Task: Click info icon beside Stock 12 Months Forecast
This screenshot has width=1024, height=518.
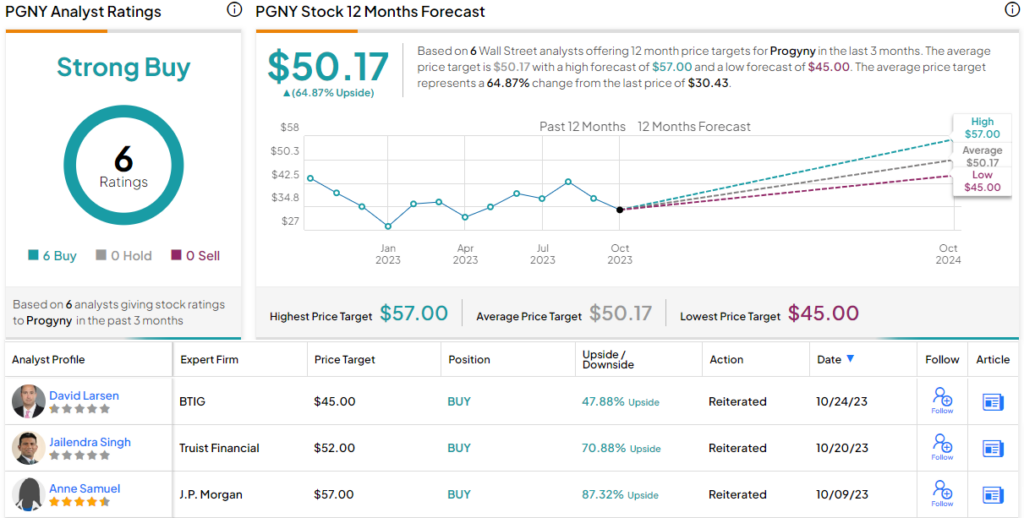Action: (1012, 10)
